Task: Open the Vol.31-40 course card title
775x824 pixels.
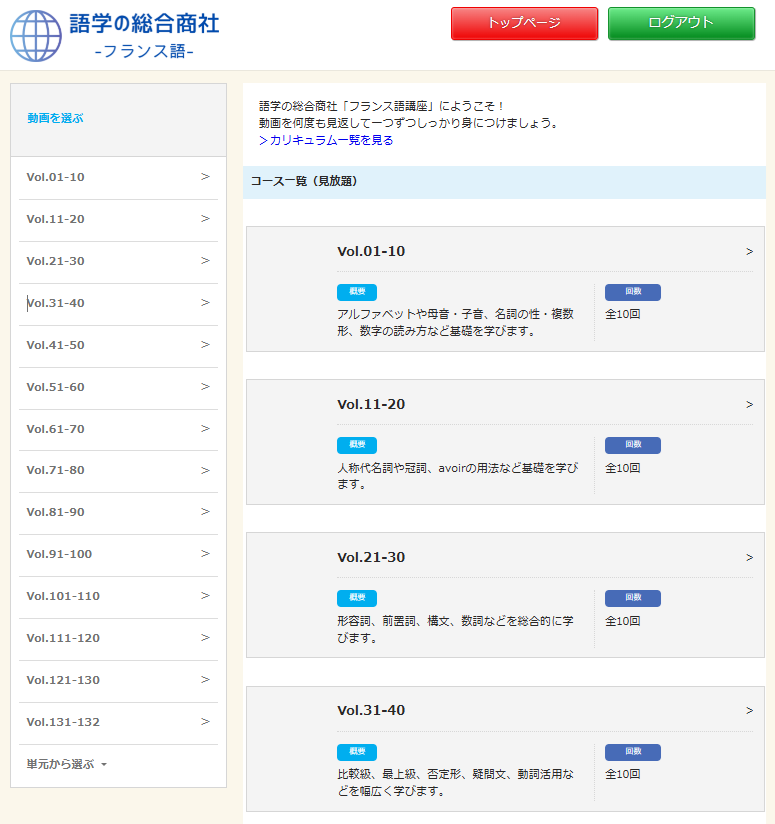Action: tap(371, 711)
